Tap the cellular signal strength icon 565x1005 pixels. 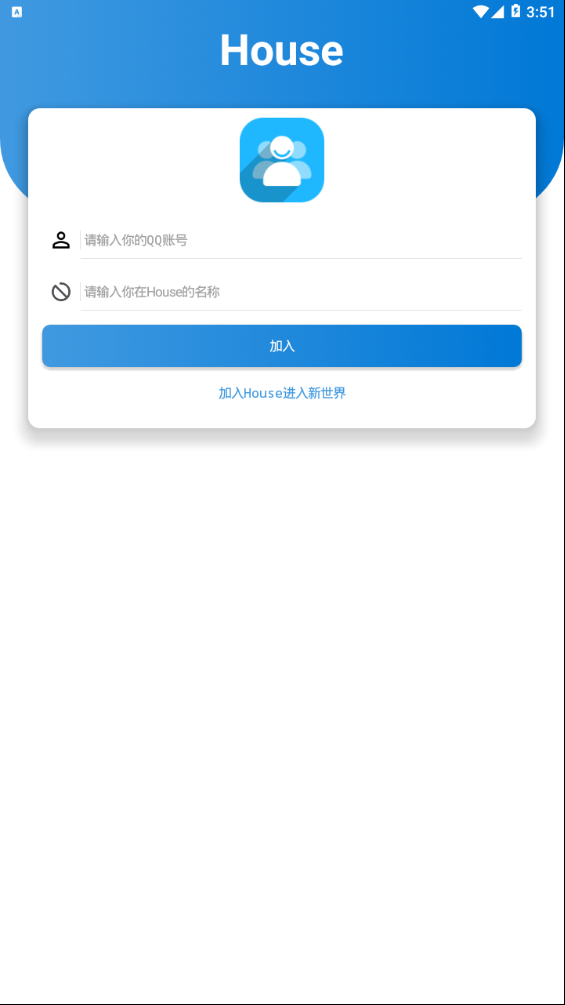click(x=498, y=12)
